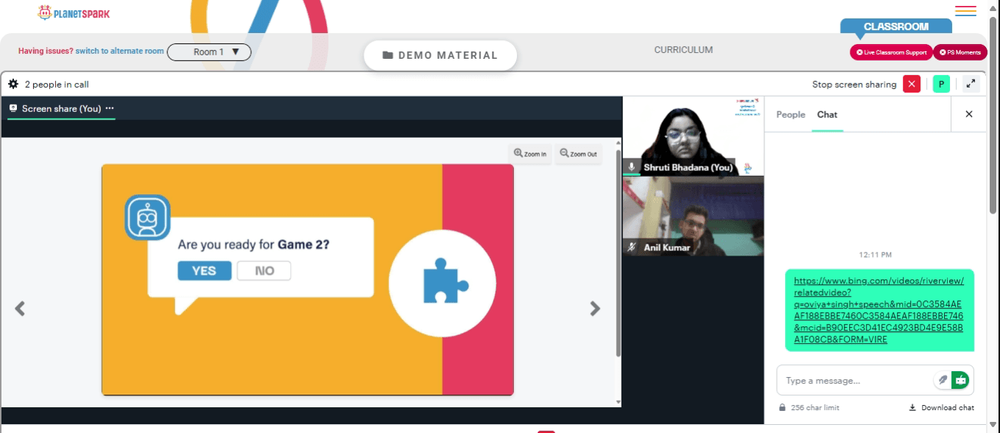
Task: Enter fullscreen with the expand arrows icon
Action: (971, 84)
